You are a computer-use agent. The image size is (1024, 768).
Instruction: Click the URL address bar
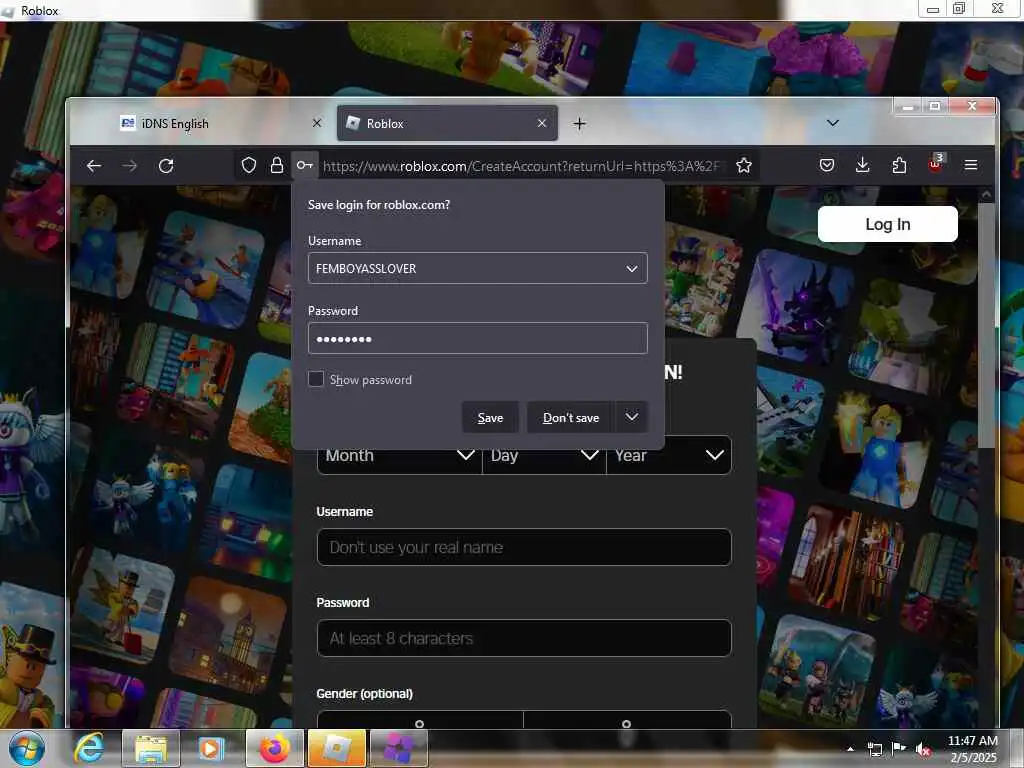[x=522, y=167]
